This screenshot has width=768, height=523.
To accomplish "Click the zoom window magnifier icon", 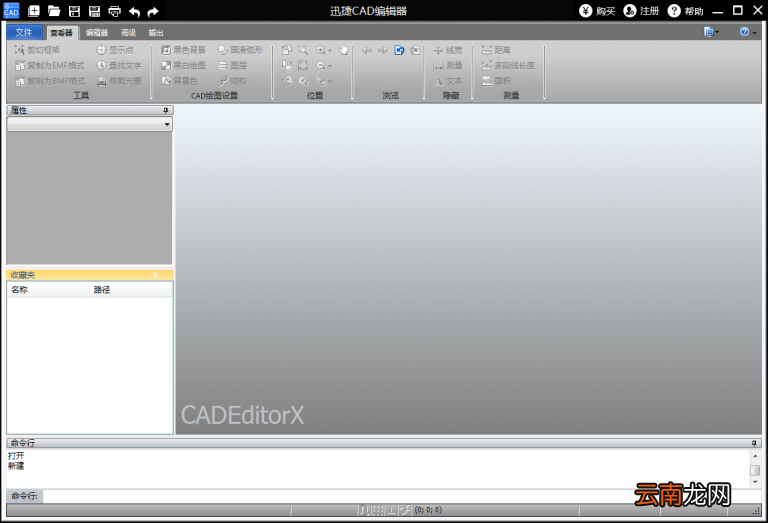I will (303, 50).
